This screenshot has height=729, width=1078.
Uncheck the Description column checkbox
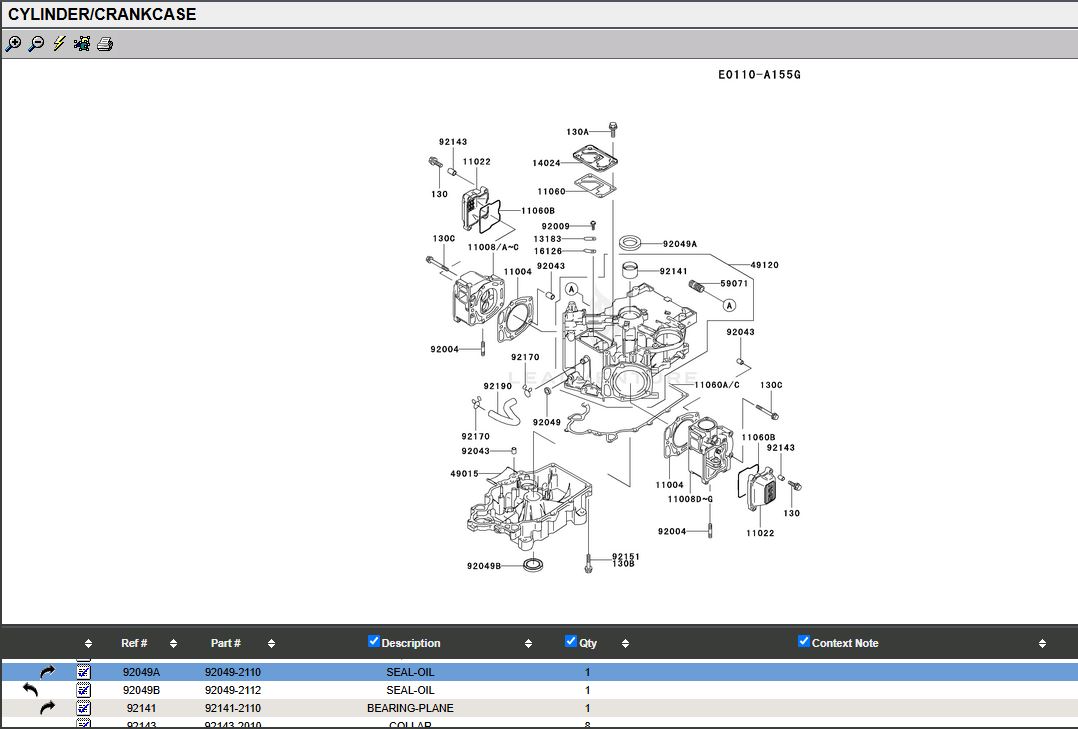tap(374, 642)
